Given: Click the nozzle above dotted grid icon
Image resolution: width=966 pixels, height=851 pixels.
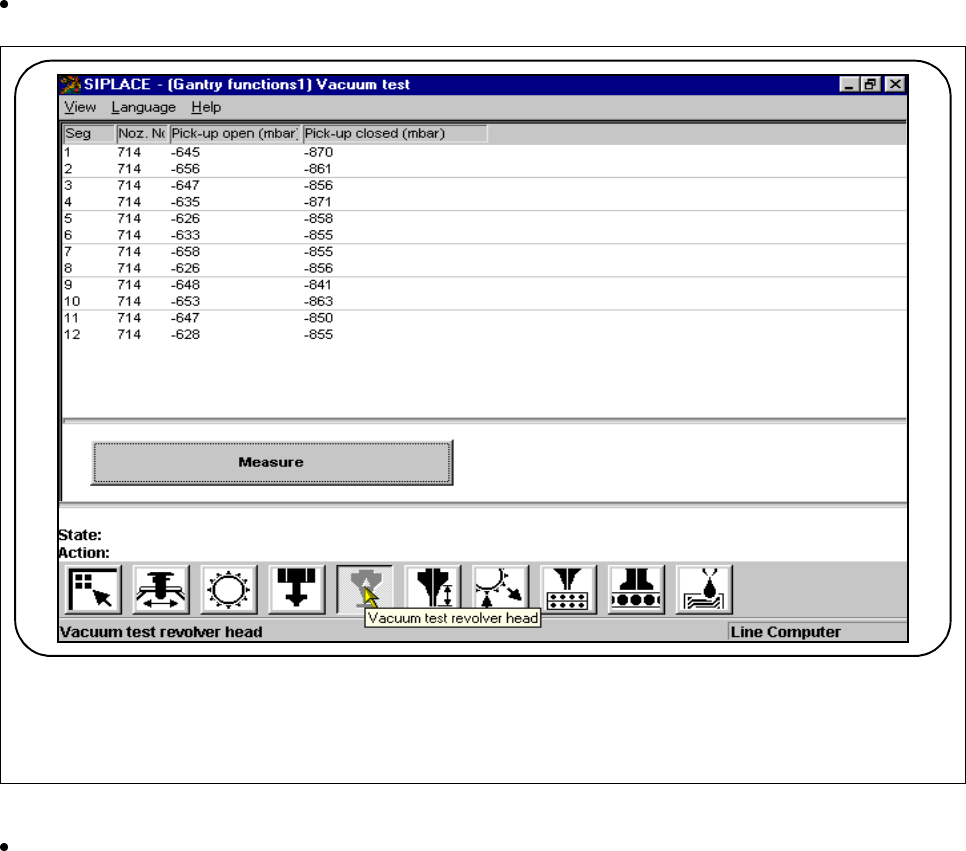Looking at the screenshot, I should 568,590.
